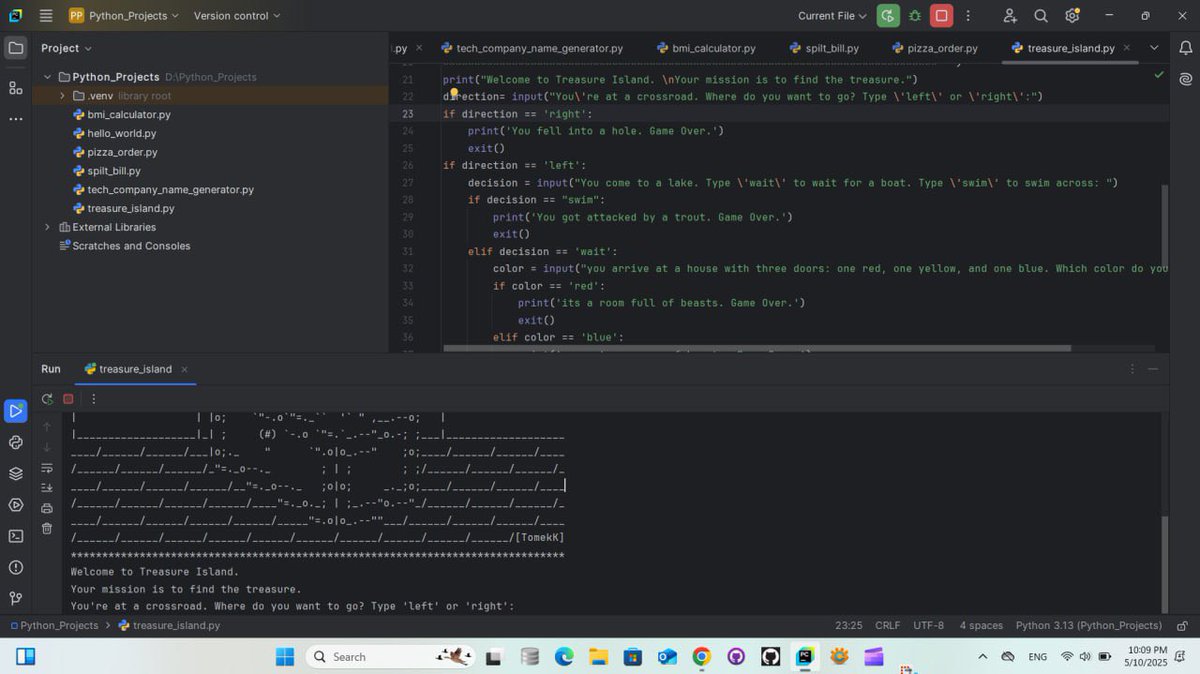Change 4 spaces indent setting

[x=981, y=626]
